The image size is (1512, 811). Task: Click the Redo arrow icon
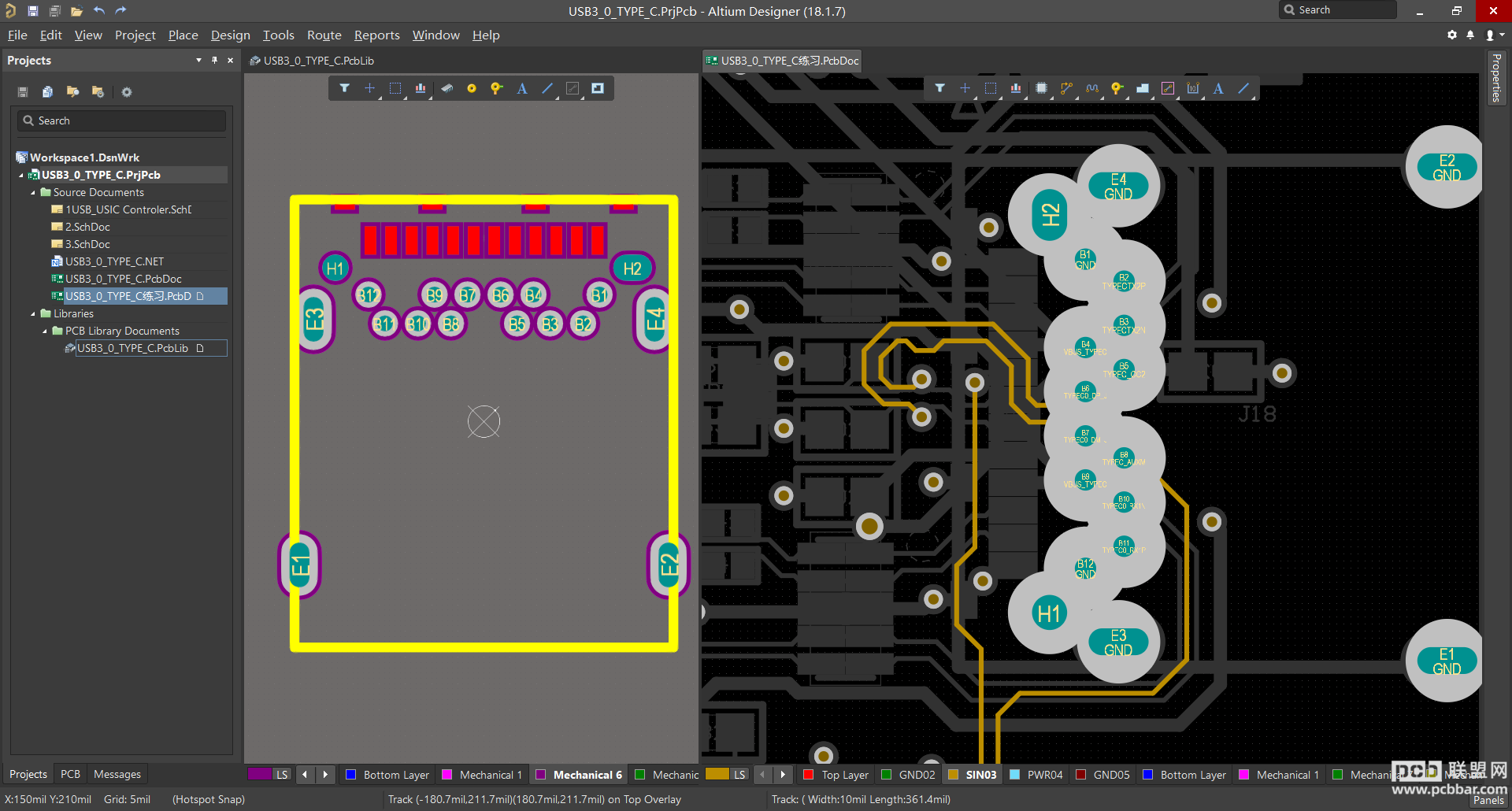[120, 11]
